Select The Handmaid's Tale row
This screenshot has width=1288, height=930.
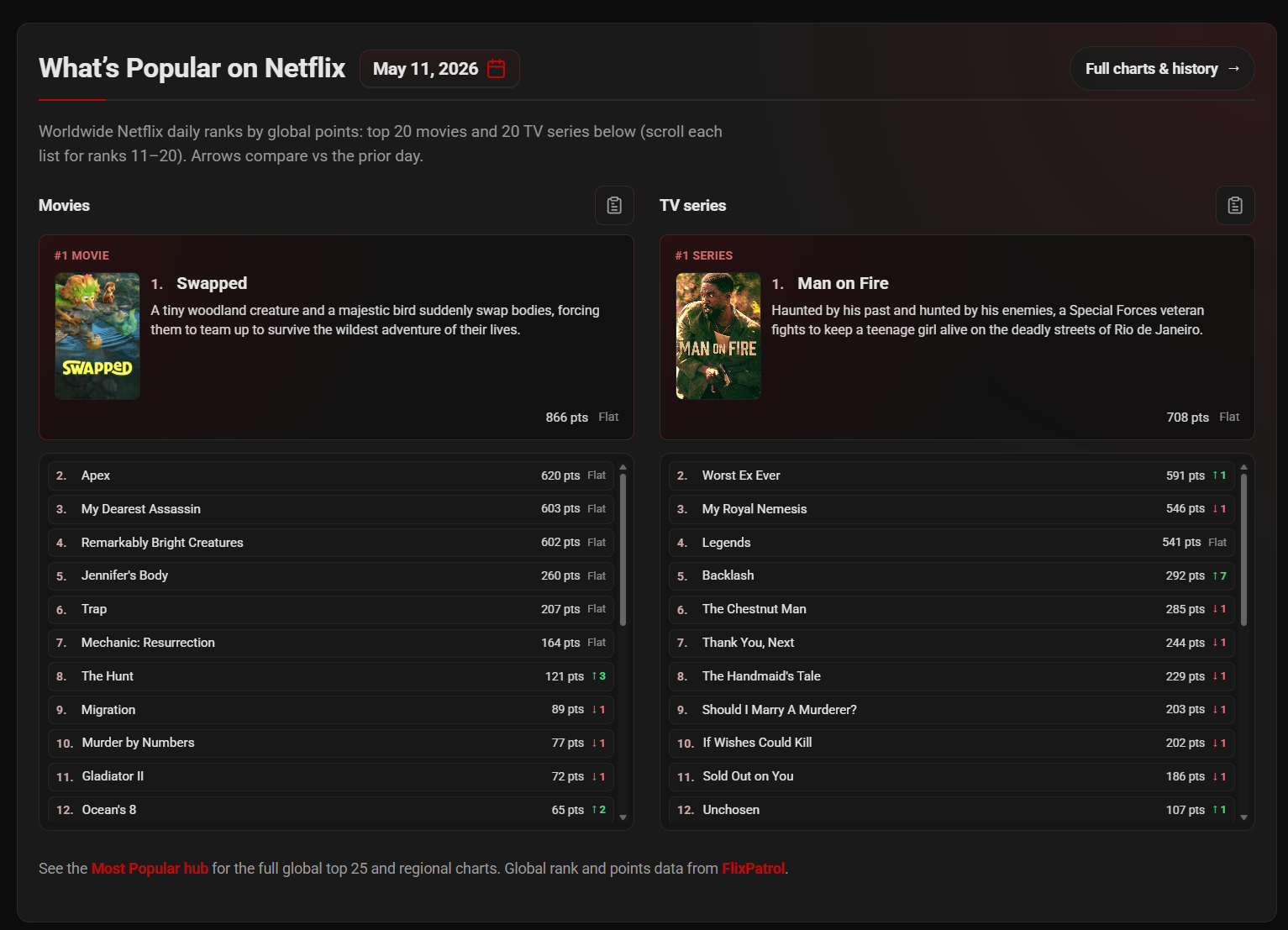[x=952, y=676]
